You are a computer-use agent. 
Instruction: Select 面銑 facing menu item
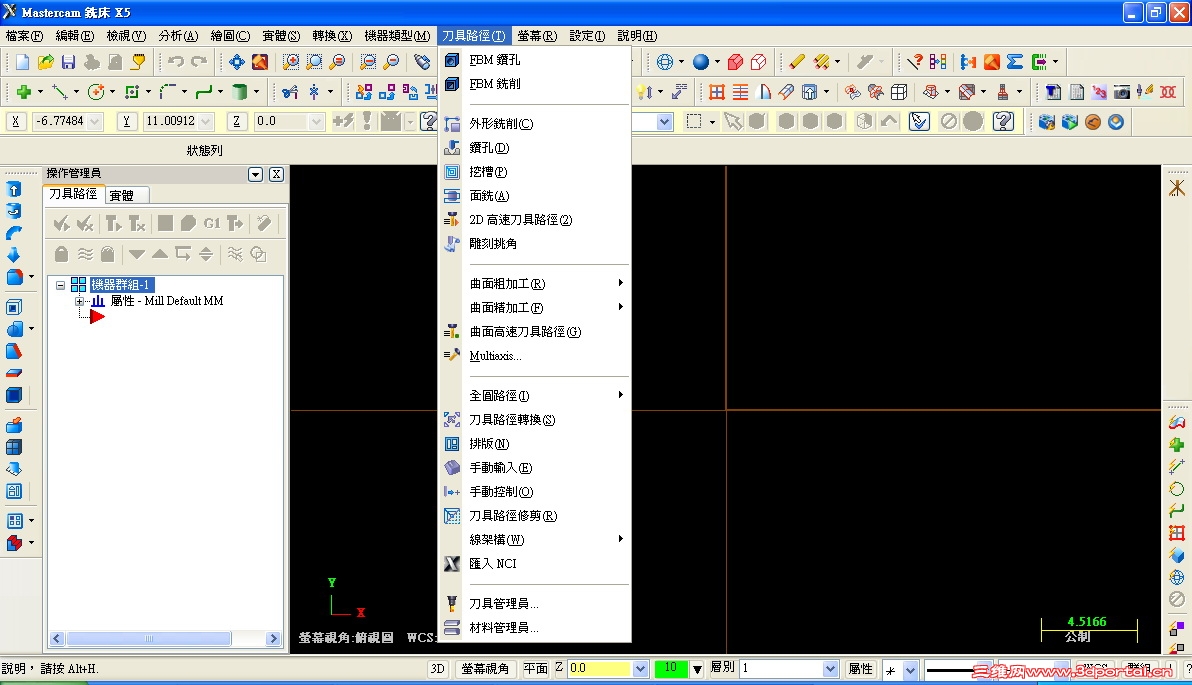click(535, 196)
